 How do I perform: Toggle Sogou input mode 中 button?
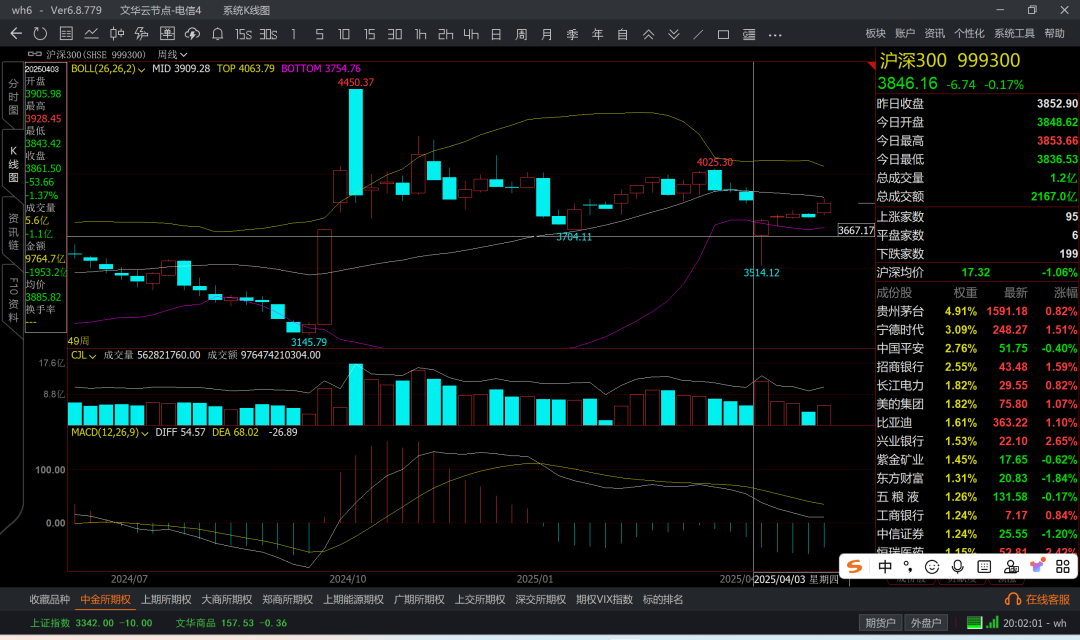(x=885, y=567)
